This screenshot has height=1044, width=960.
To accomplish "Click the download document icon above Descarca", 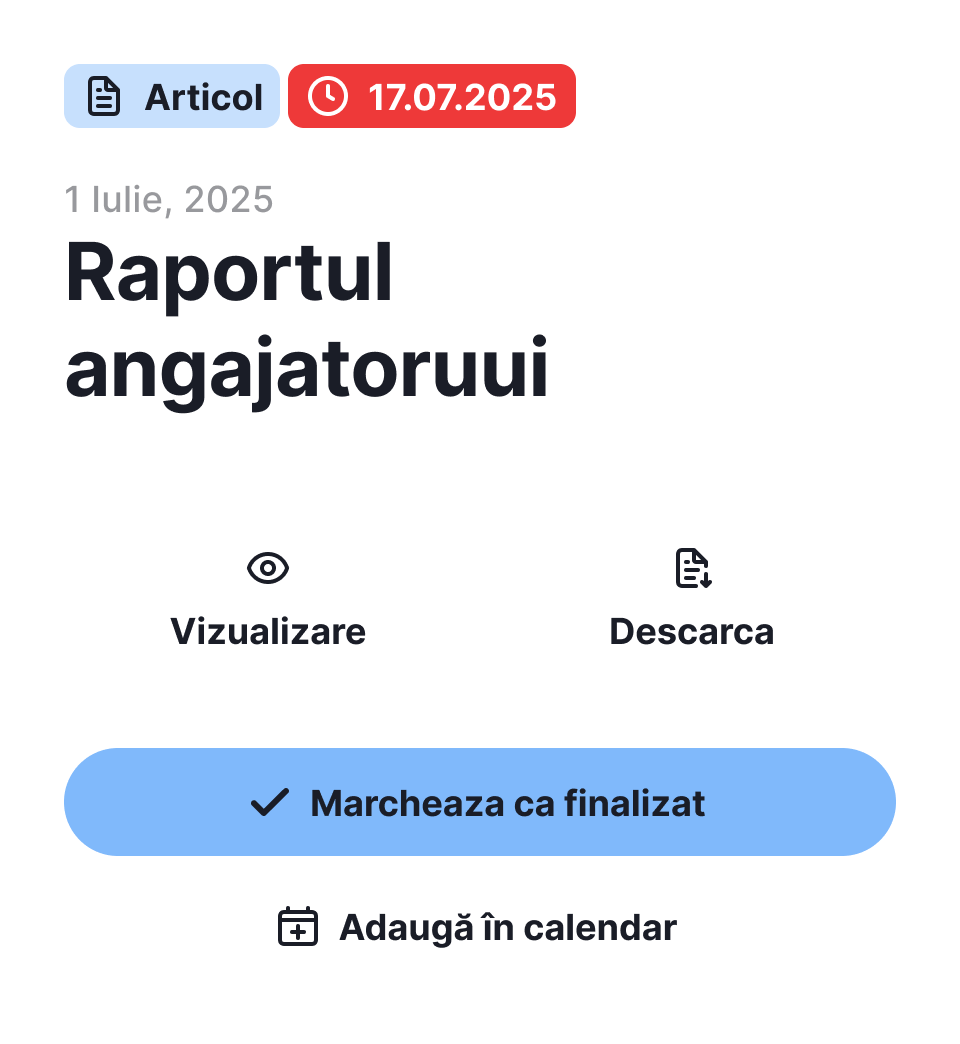I will point(692,569).
